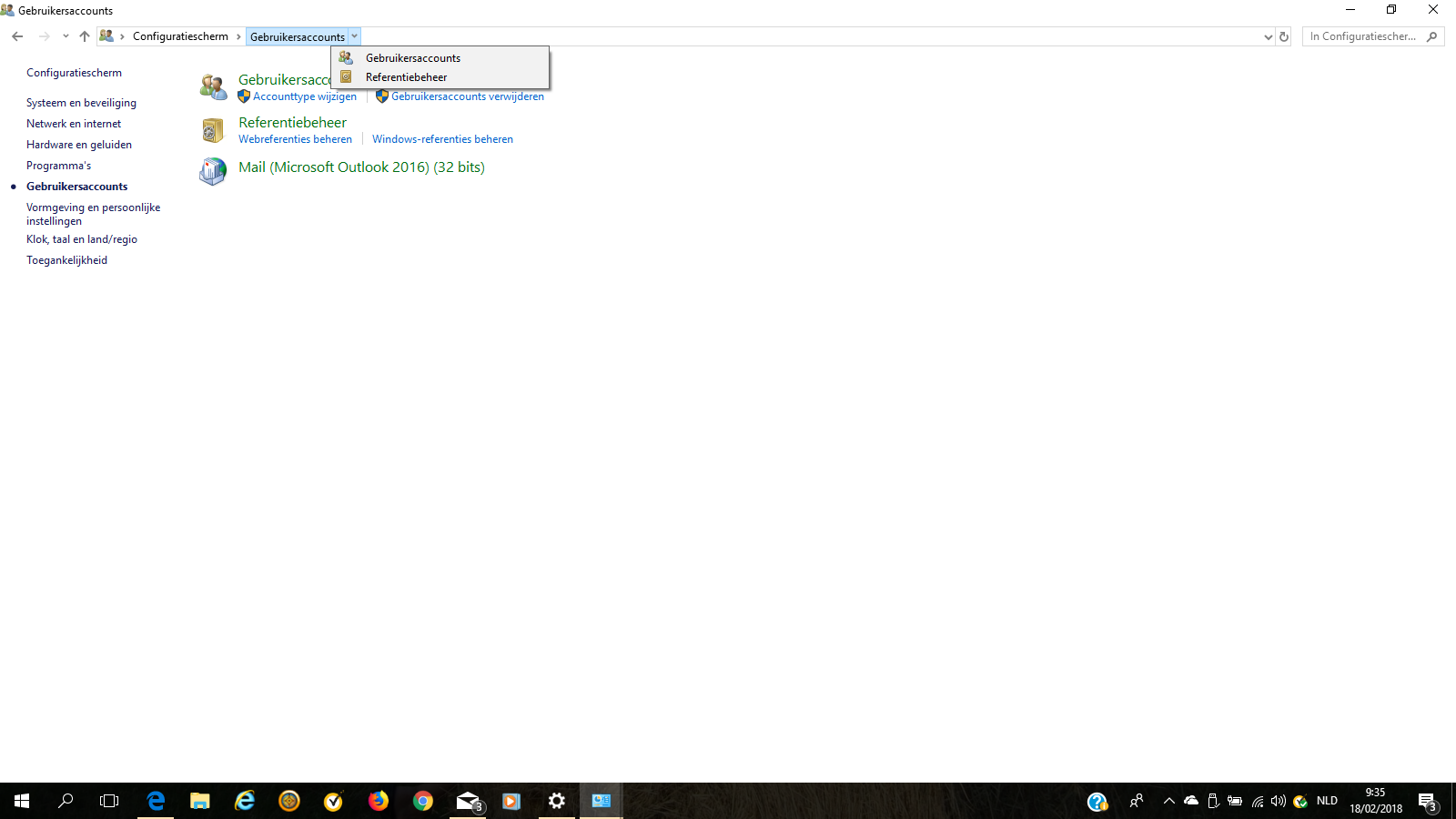Click the Referentiebeheer safe icon
The image size is (1456, 819).
tap(213, 130)
